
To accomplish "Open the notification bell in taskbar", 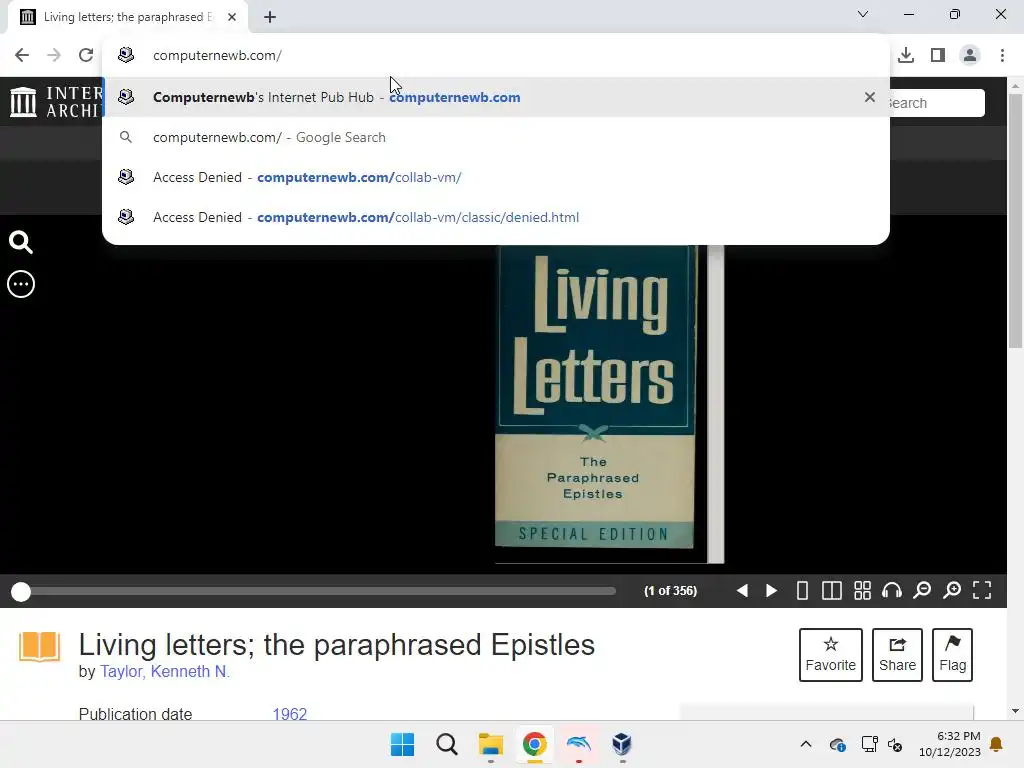I will [x=997, y=744].
